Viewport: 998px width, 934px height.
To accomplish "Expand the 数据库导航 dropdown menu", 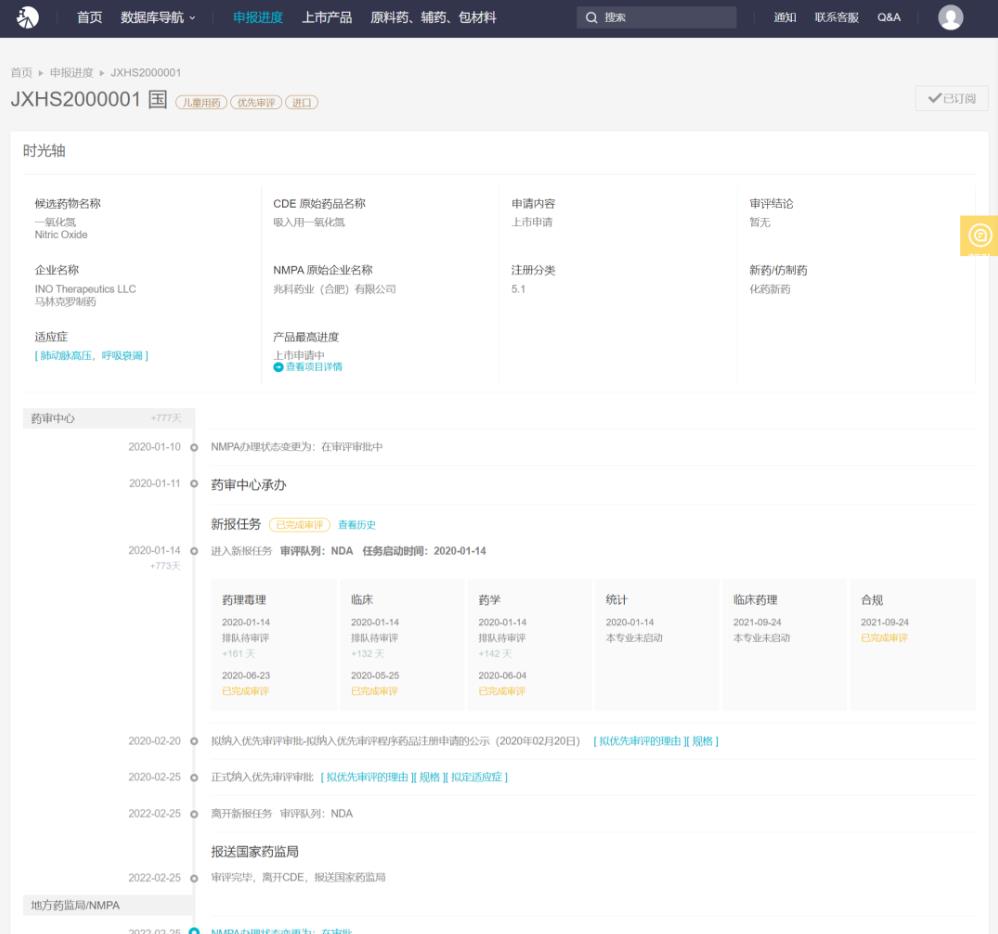I will (x=158, y=18).
